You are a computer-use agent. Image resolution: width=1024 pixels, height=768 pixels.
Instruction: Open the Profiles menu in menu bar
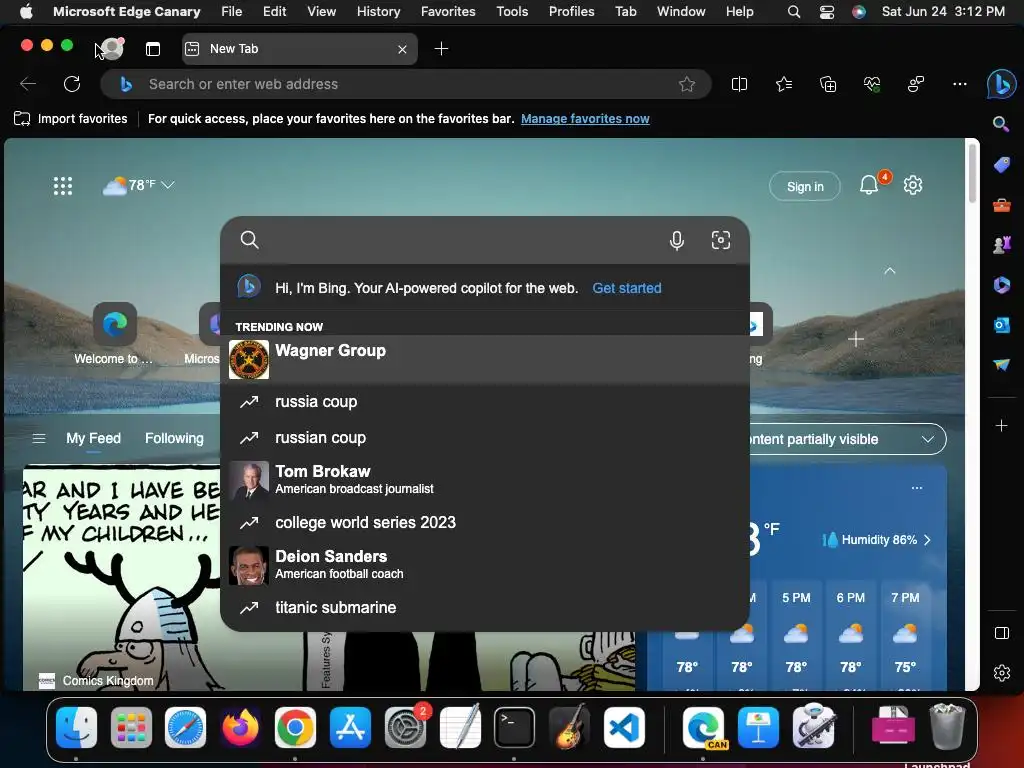pyautogui.click(x=571, y=11)
